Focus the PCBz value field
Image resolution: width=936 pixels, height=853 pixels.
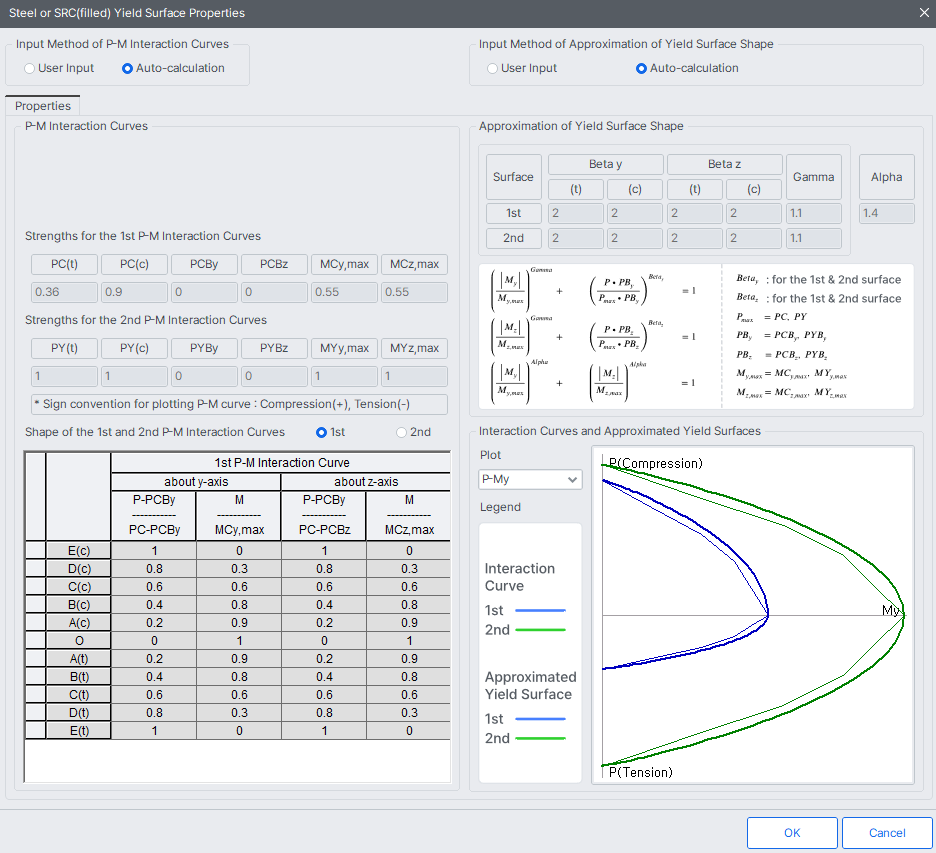(x=274, y=292)
